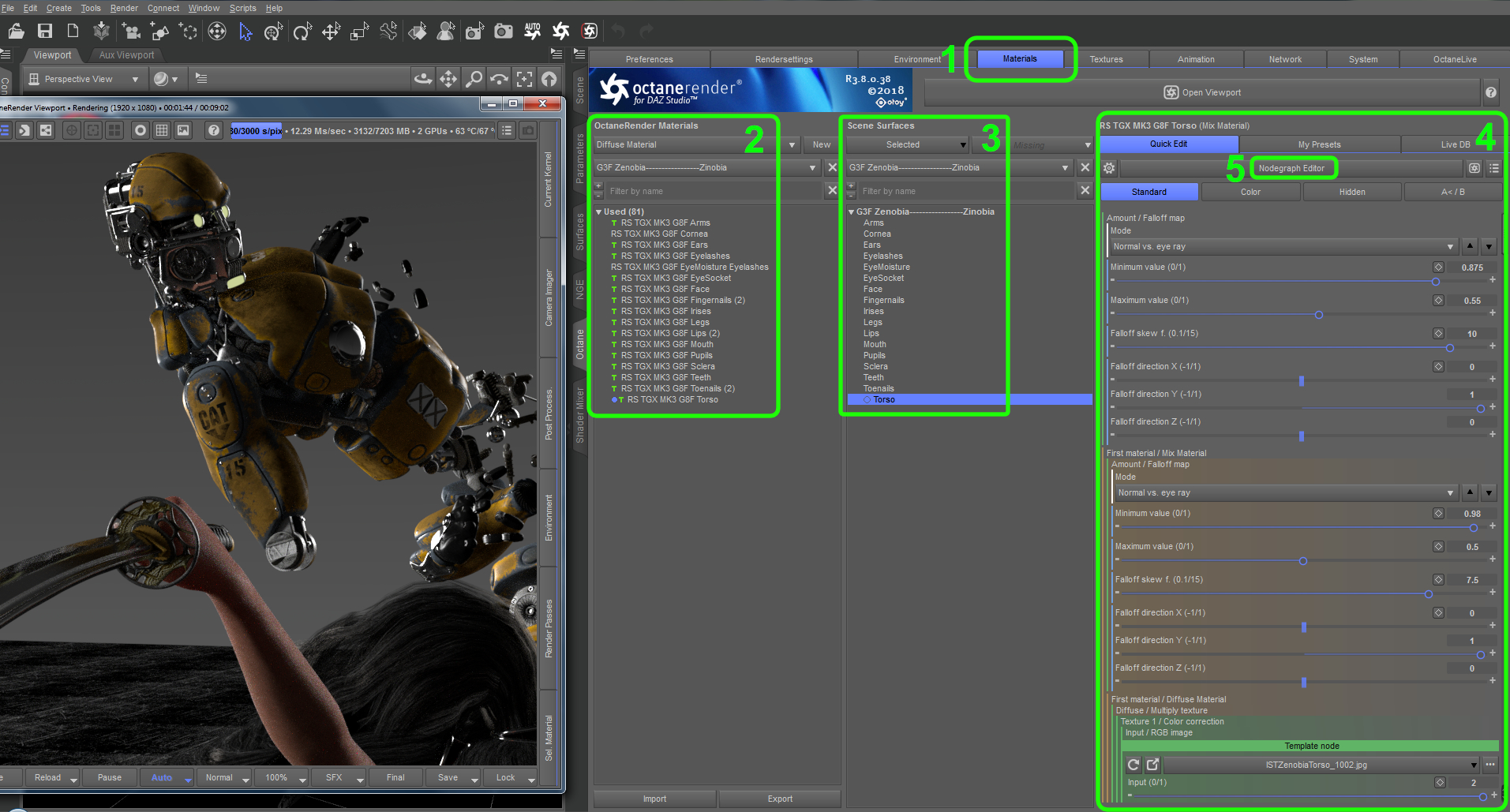Screen dimensions: 1510x812
Task: Switch to the Rendersettings tab
Action: (784, 59)
